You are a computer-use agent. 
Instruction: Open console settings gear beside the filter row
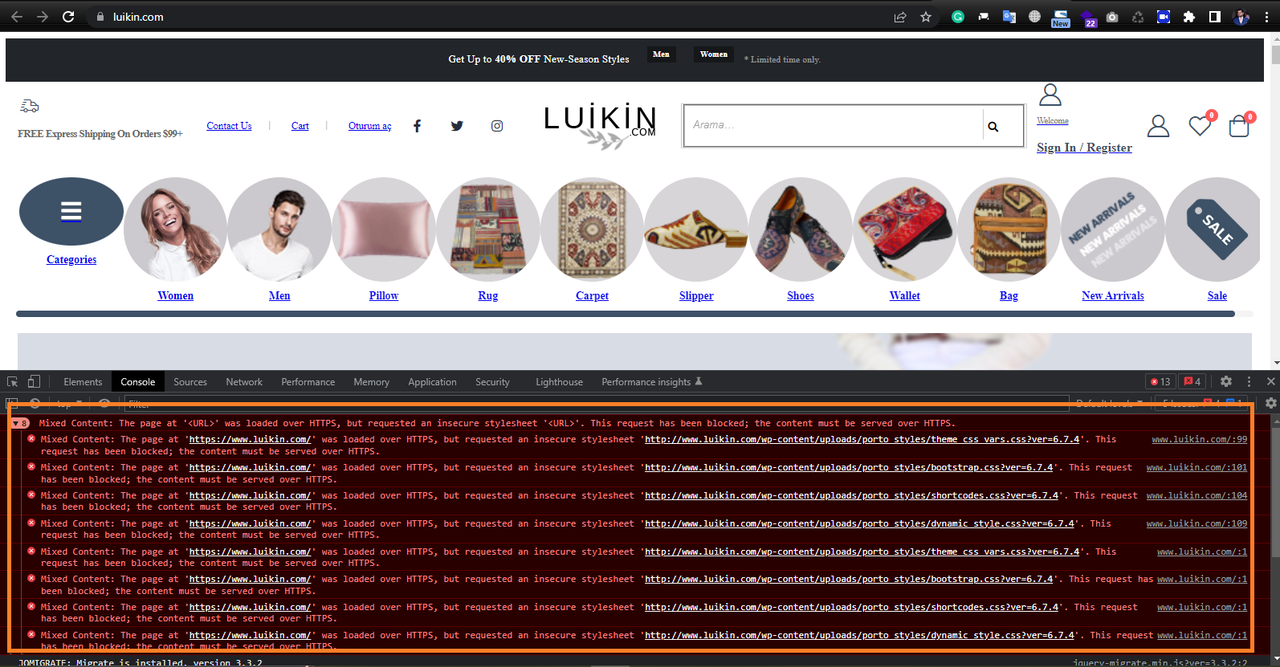(x=1271, y=403)
